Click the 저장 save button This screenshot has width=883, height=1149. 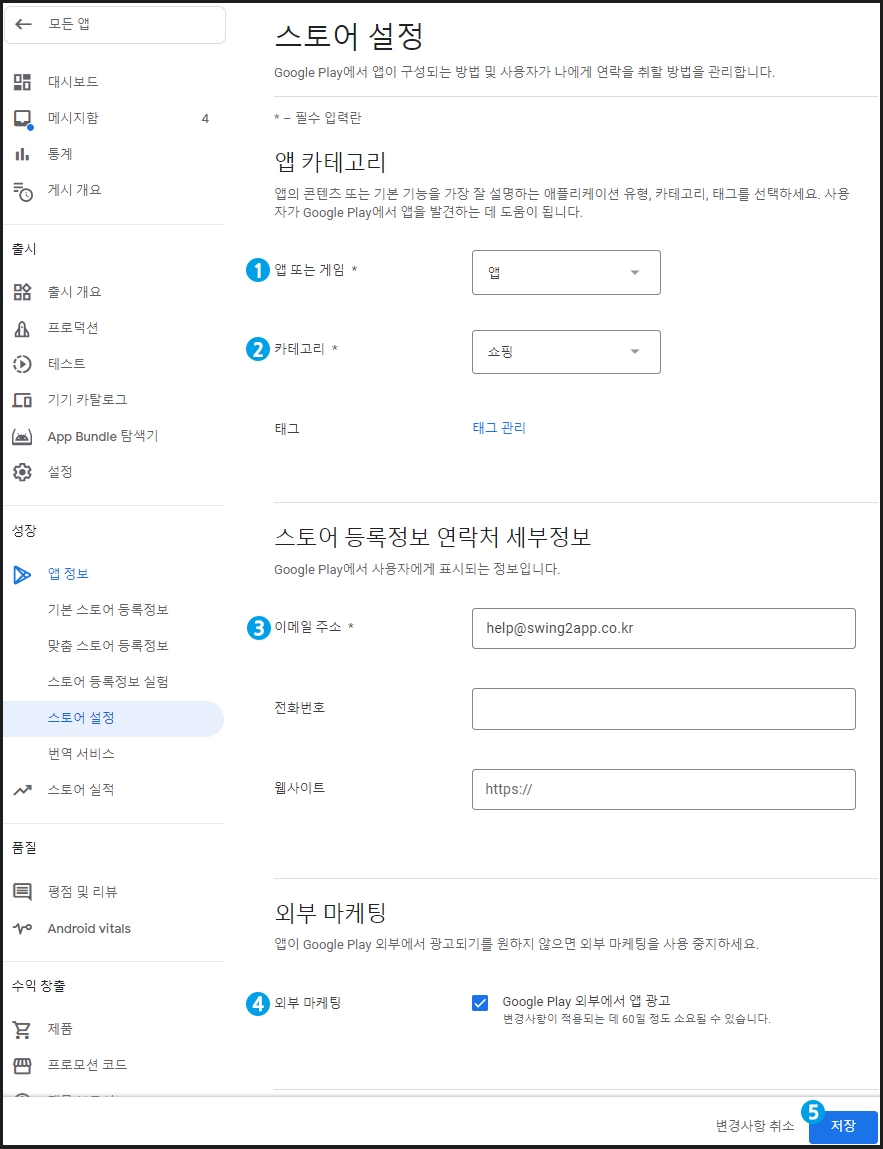click(843, 1126)
